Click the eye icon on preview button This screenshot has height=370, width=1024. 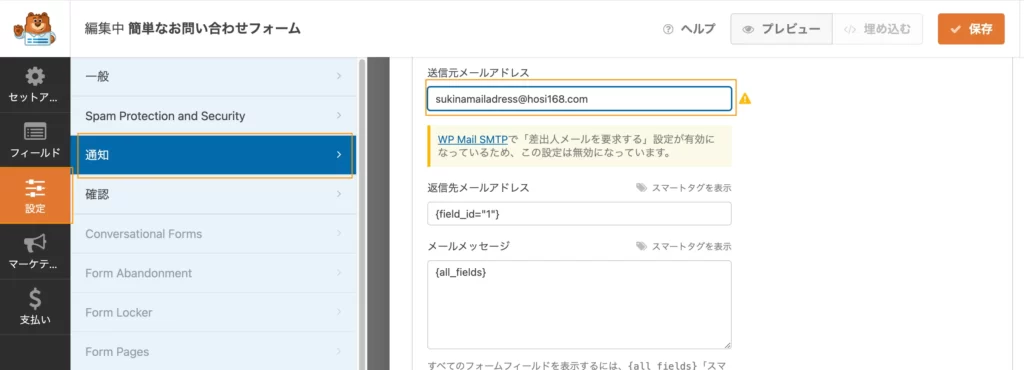(x=748, y=29)
